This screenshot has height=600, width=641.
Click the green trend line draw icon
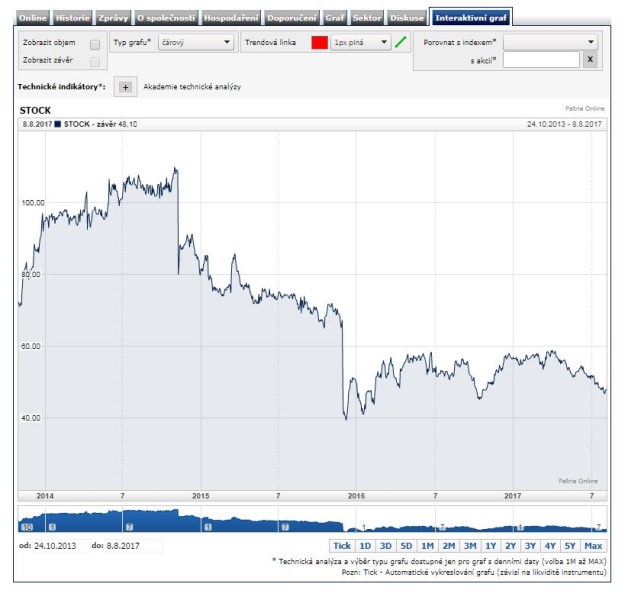point(401,43)
